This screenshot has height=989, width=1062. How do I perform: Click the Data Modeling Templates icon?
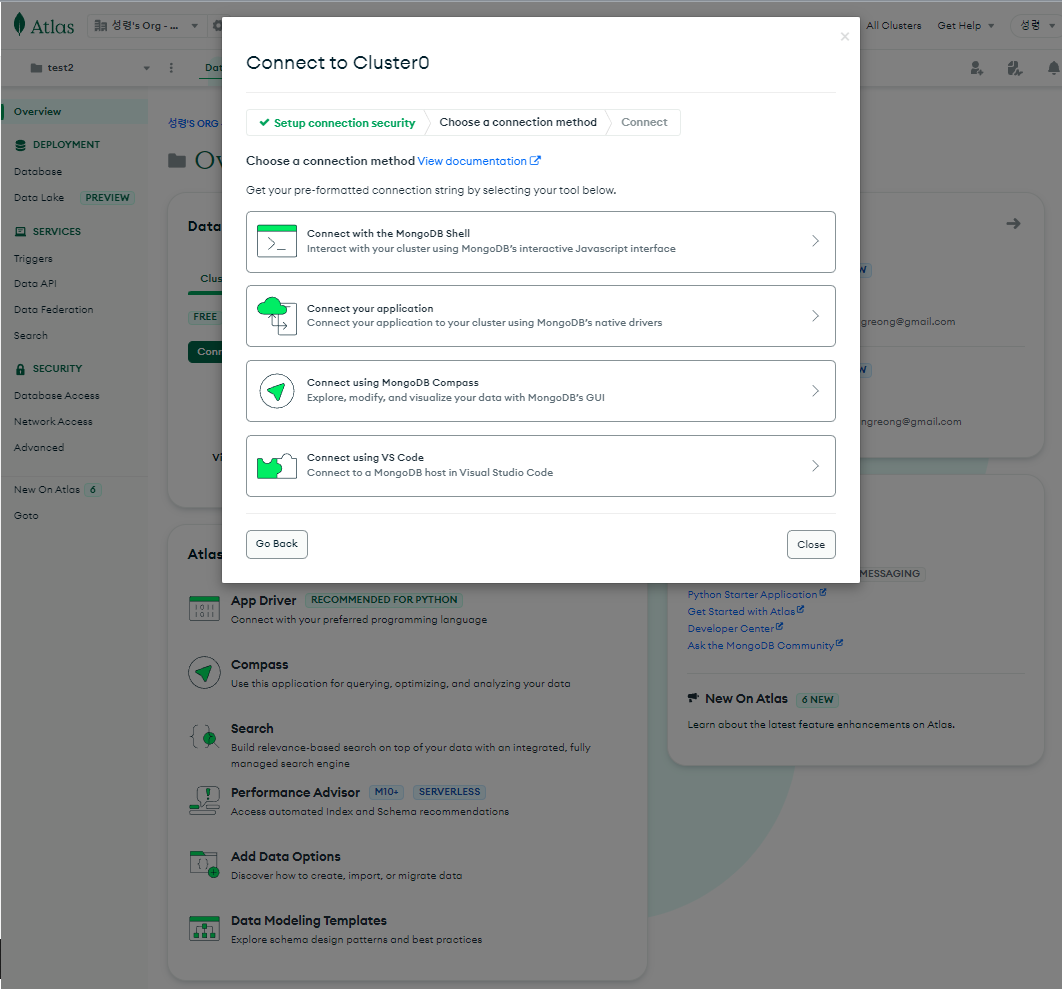click(204, 928)
